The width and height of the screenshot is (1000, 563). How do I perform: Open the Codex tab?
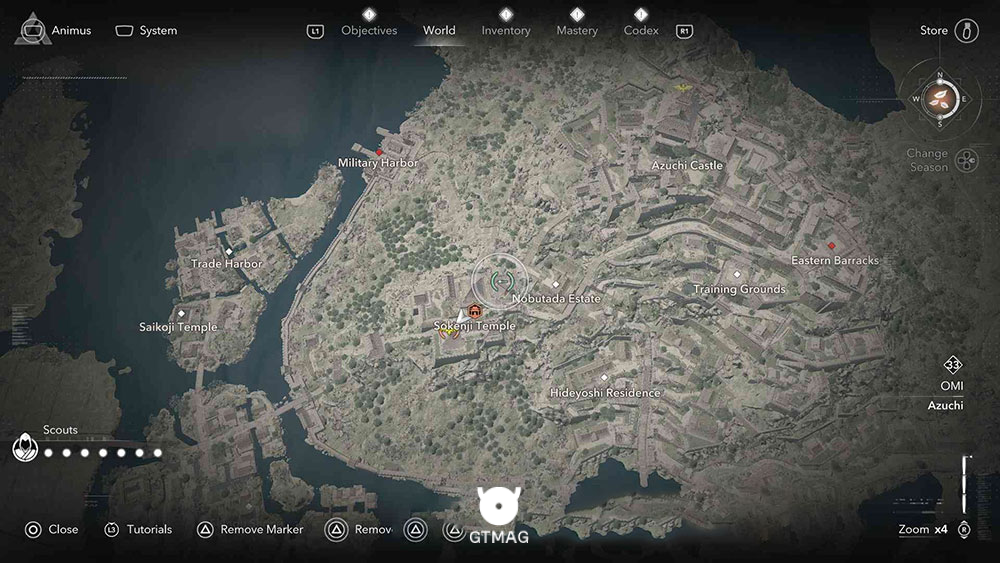coord(641,30)
